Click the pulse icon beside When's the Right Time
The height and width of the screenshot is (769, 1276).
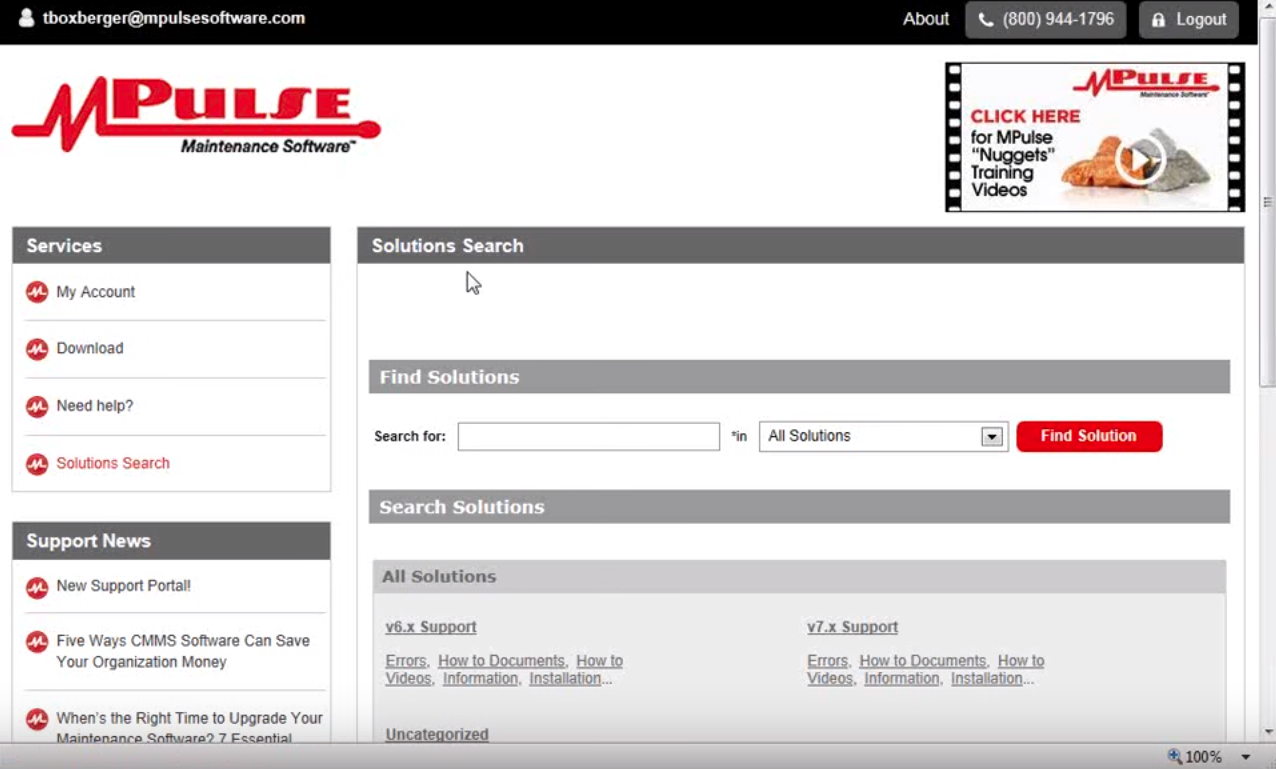click(x=37, y=719)
